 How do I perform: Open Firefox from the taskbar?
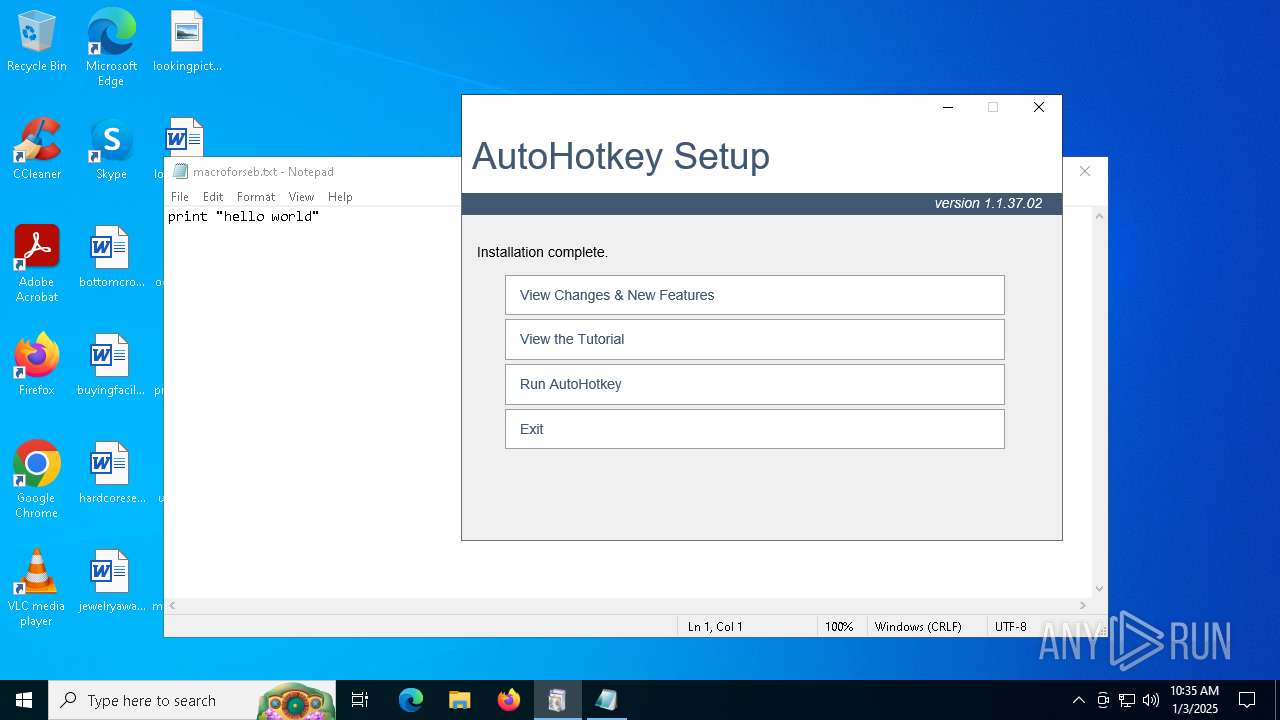point(508,700)
